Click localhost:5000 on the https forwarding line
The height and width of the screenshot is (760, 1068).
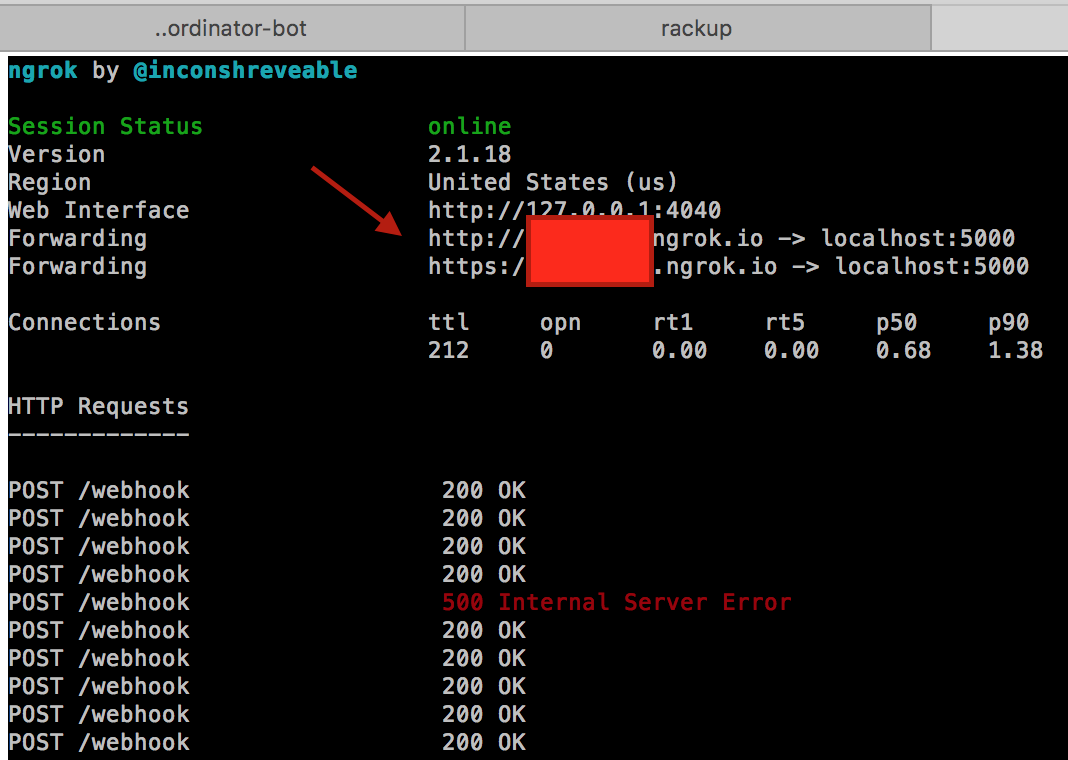(932, 266)
